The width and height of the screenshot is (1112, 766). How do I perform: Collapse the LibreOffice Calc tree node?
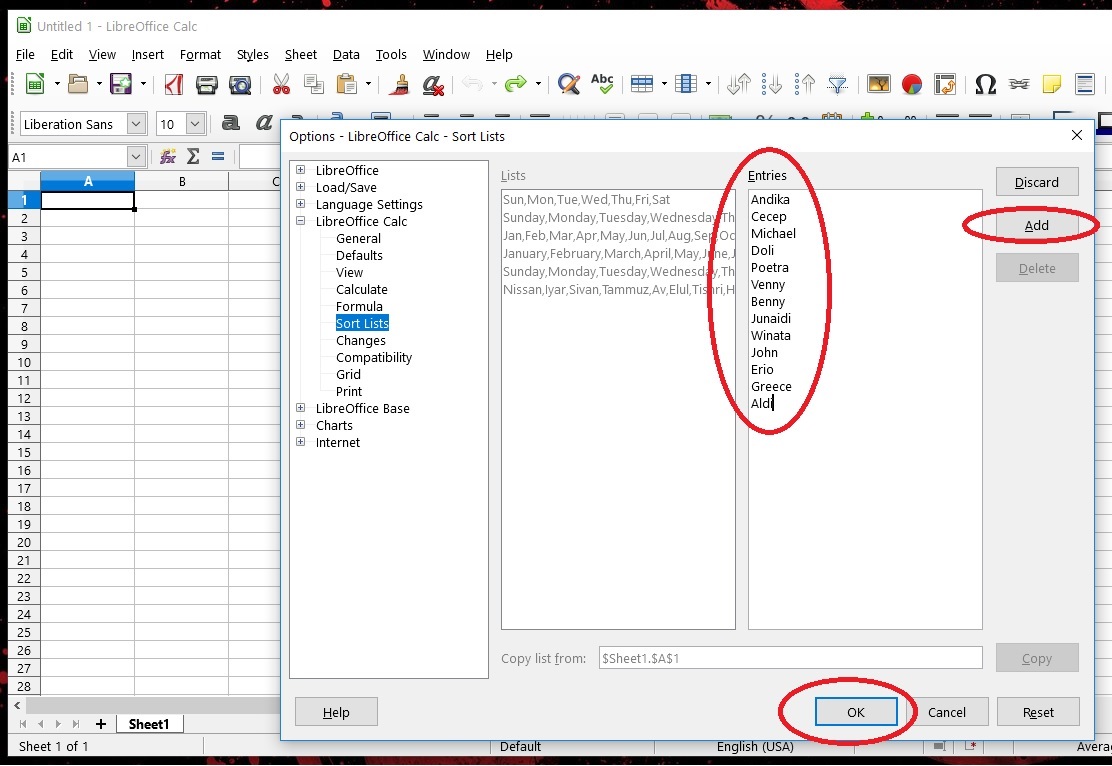click(301, 221)
